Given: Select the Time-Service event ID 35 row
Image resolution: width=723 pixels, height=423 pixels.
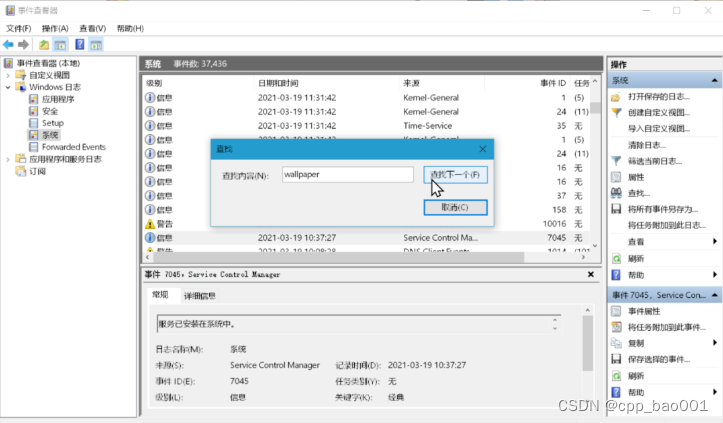Looking at the screenshot, I should pyautogui.click(x=367, y=125).
